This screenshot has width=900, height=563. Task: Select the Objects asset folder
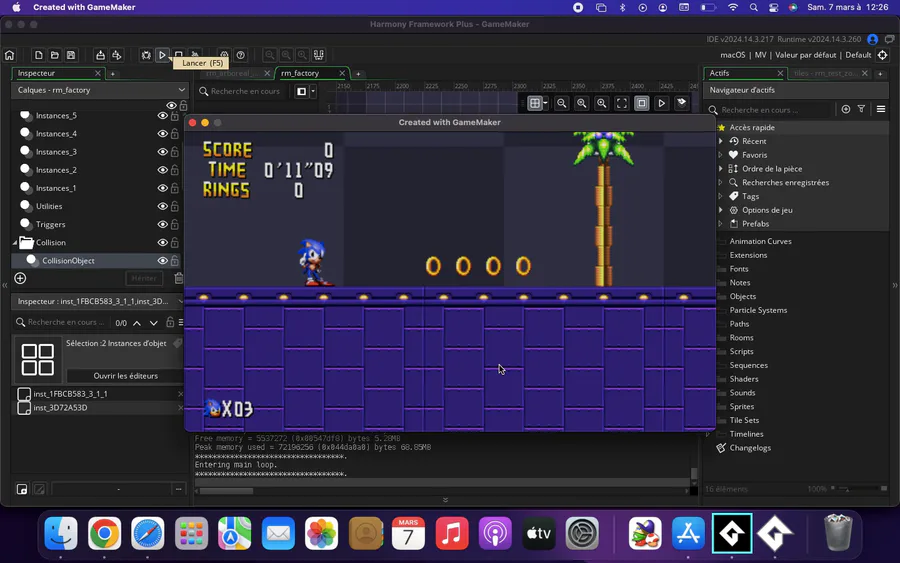[743, 296]
